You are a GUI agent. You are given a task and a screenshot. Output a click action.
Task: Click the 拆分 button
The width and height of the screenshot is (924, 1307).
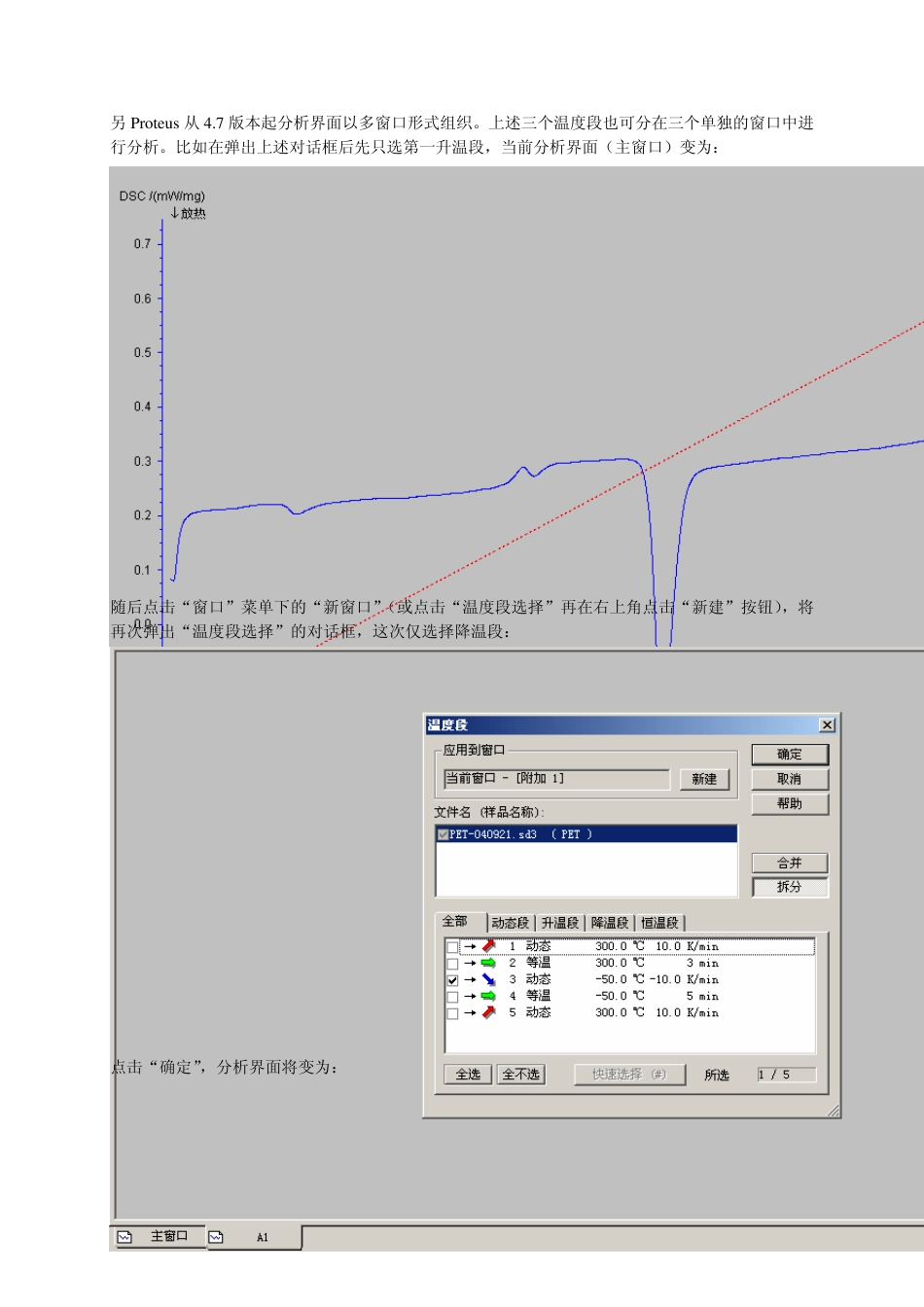point(790,887)
